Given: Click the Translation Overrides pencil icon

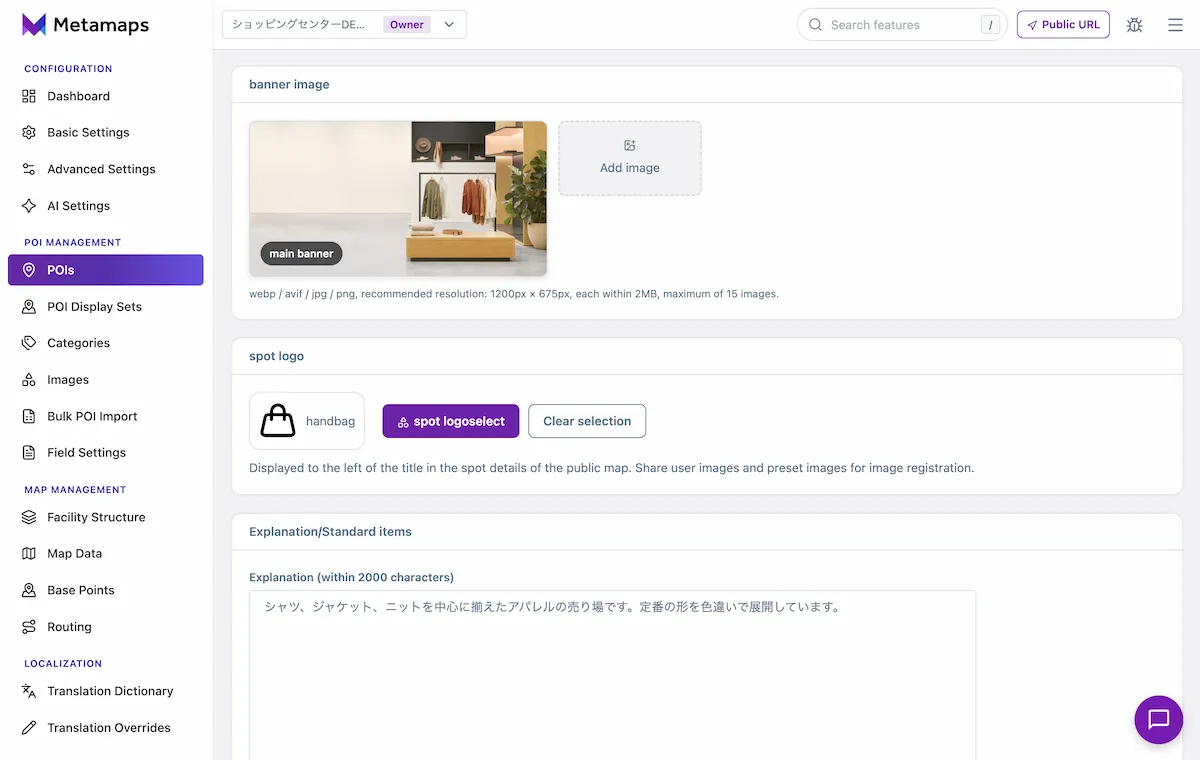Looking at the screenshot, I should [x=29, y=728].
